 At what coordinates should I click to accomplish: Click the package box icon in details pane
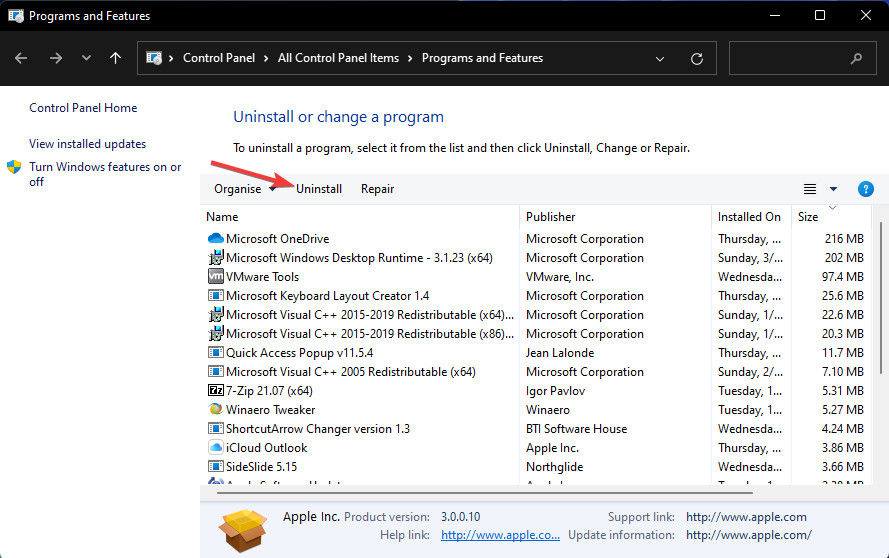click(x=243, y=530)
